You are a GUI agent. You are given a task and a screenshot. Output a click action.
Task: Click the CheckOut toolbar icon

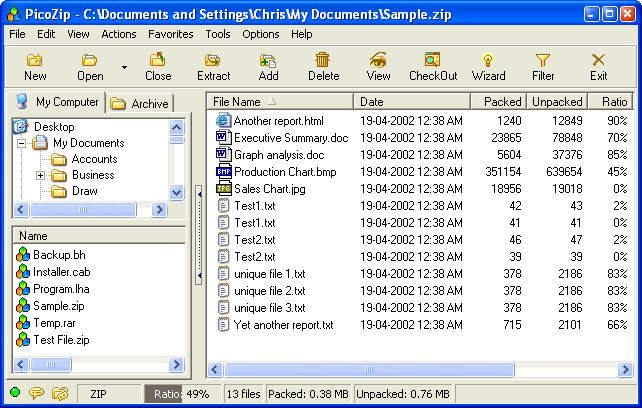[x=432, y=60]
